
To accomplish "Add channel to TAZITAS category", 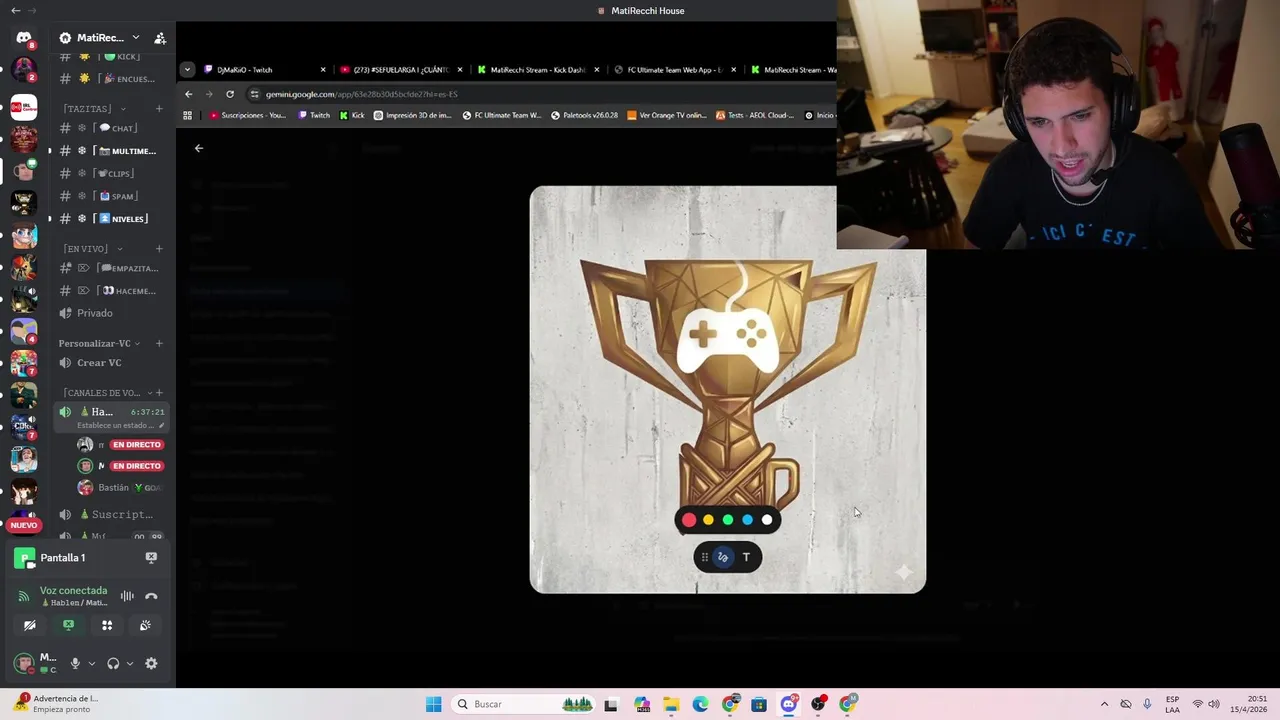I will [159, 108].
